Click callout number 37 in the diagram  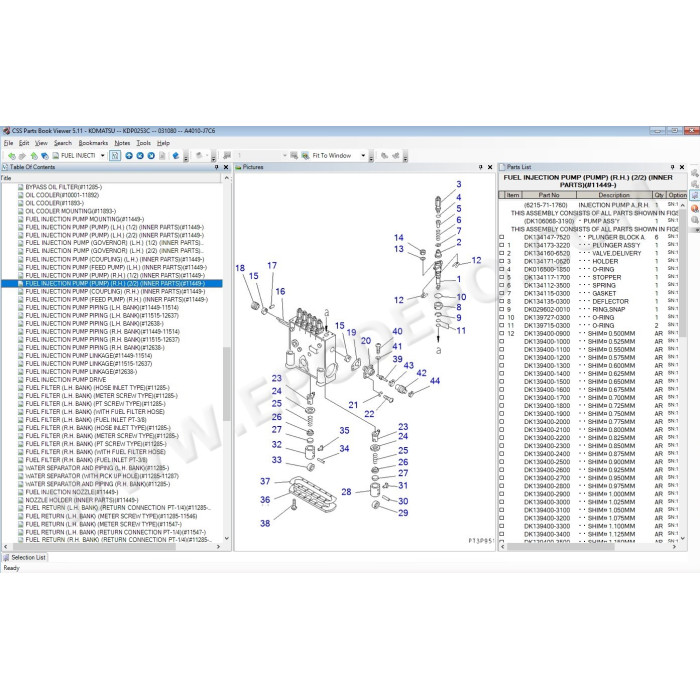265,481
